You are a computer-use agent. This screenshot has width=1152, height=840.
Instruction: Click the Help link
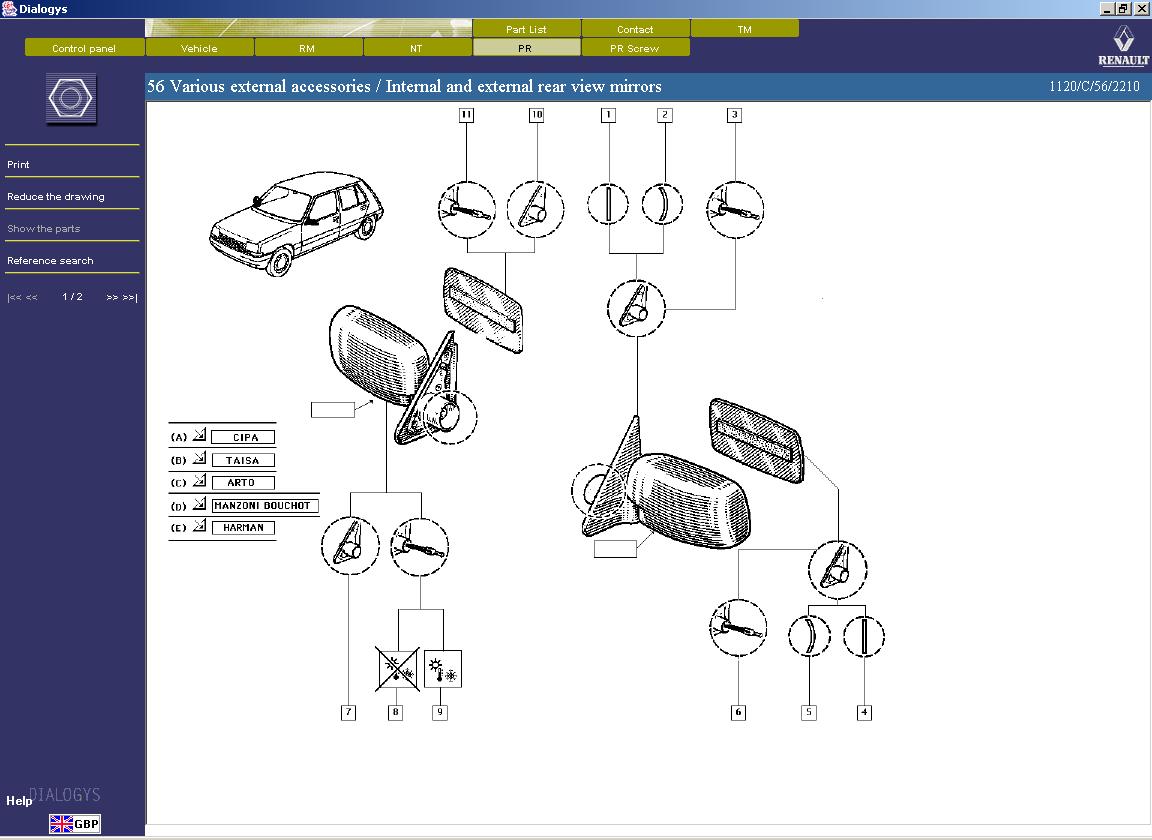pyautogui.click(x=19, y=800)
